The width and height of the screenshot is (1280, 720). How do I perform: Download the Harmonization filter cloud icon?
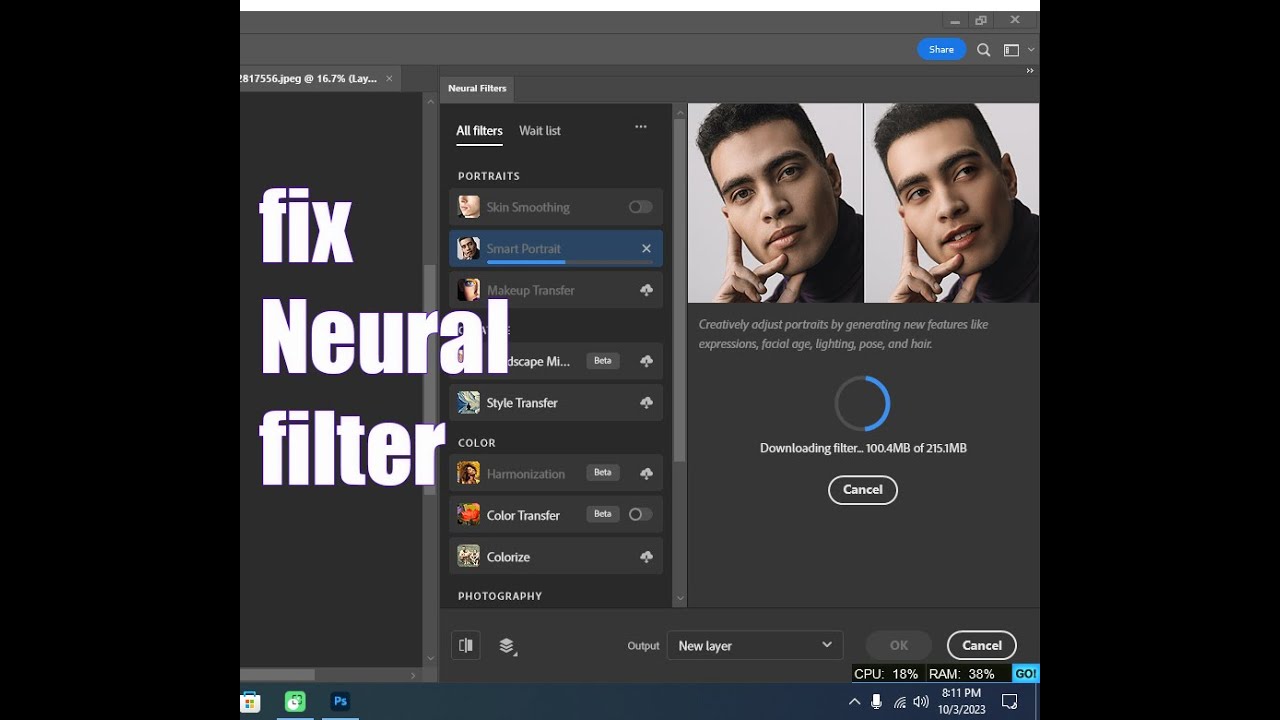pyautogui.click(x=646, y=473)
